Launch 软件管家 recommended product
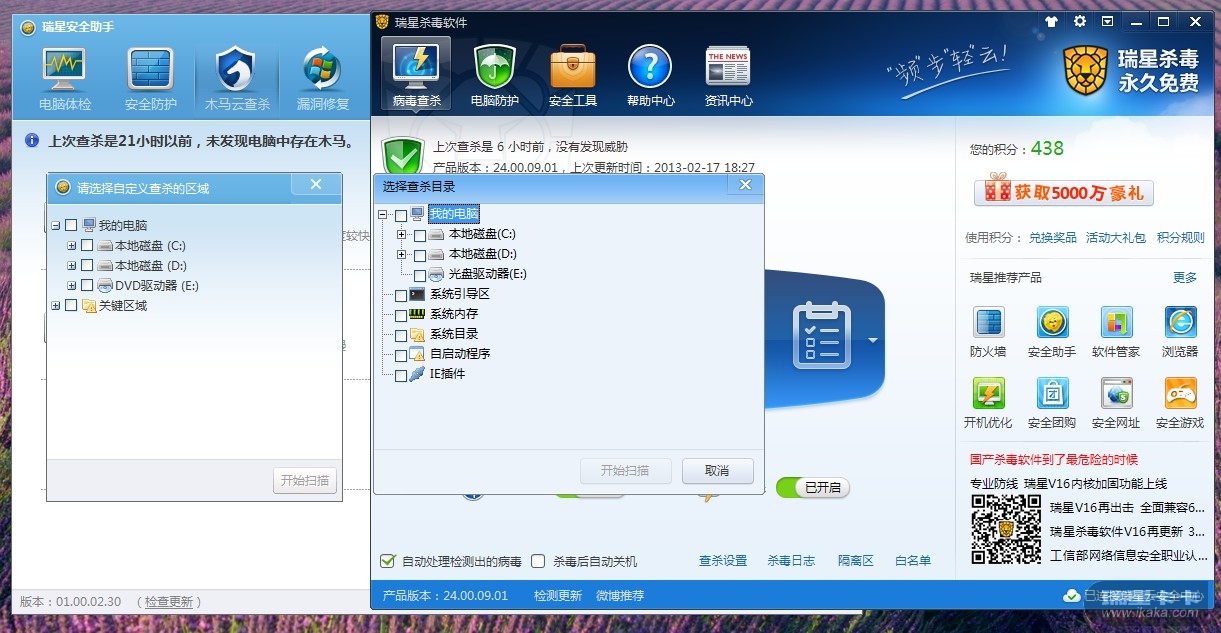This screenshot has height=633, width=1221. 1116,333
